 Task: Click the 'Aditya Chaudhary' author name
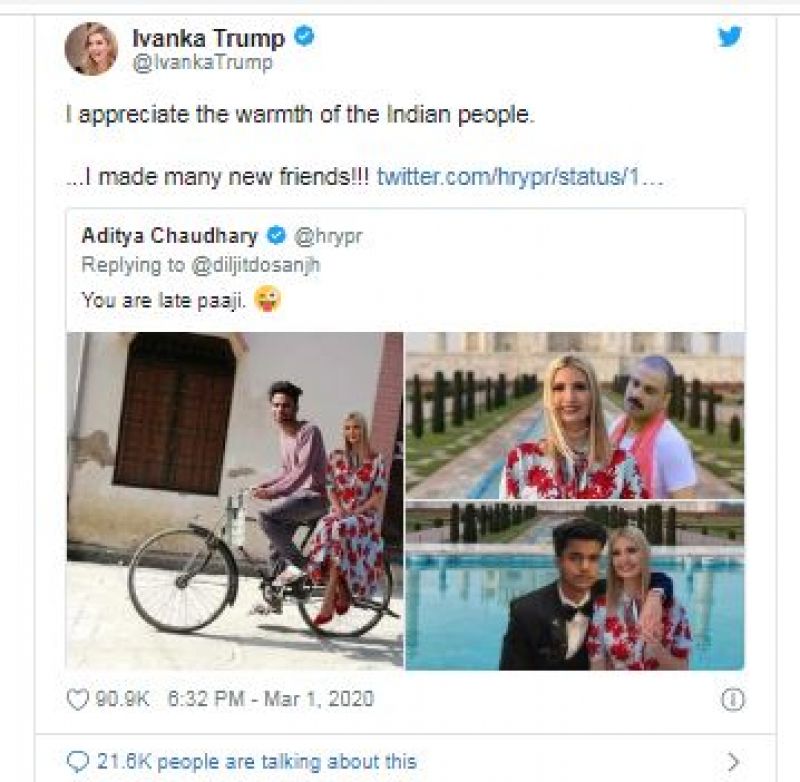tap(170, 237)
